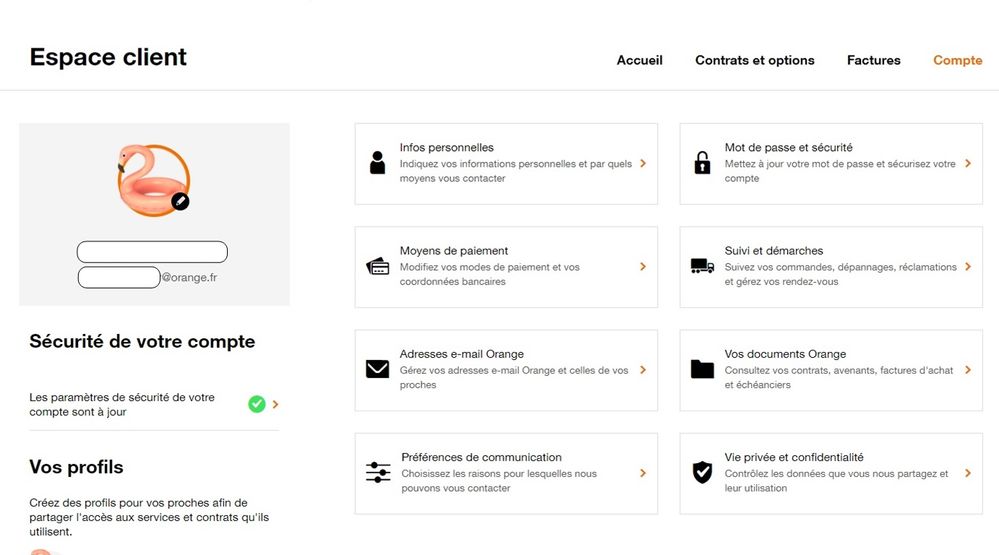
Task: Click the Vos documents Orange chevron arrow
Action: coord(968,370)
